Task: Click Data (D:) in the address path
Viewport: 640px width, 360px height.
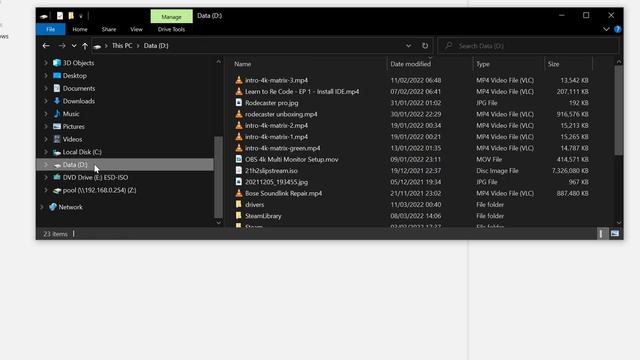Action: [x=156, y=46]
